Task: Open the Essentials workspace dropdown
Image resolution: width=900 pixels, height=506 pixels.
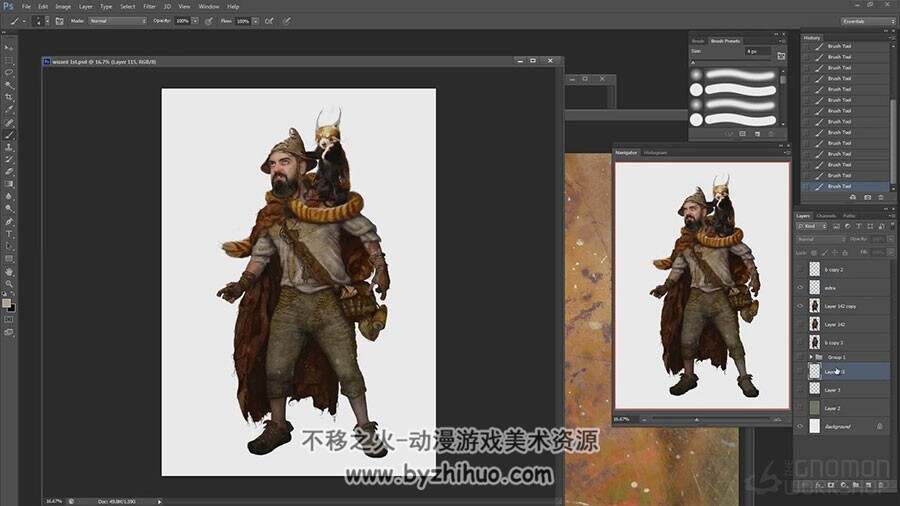Action: pyautogui.click(x=867, y=21)
